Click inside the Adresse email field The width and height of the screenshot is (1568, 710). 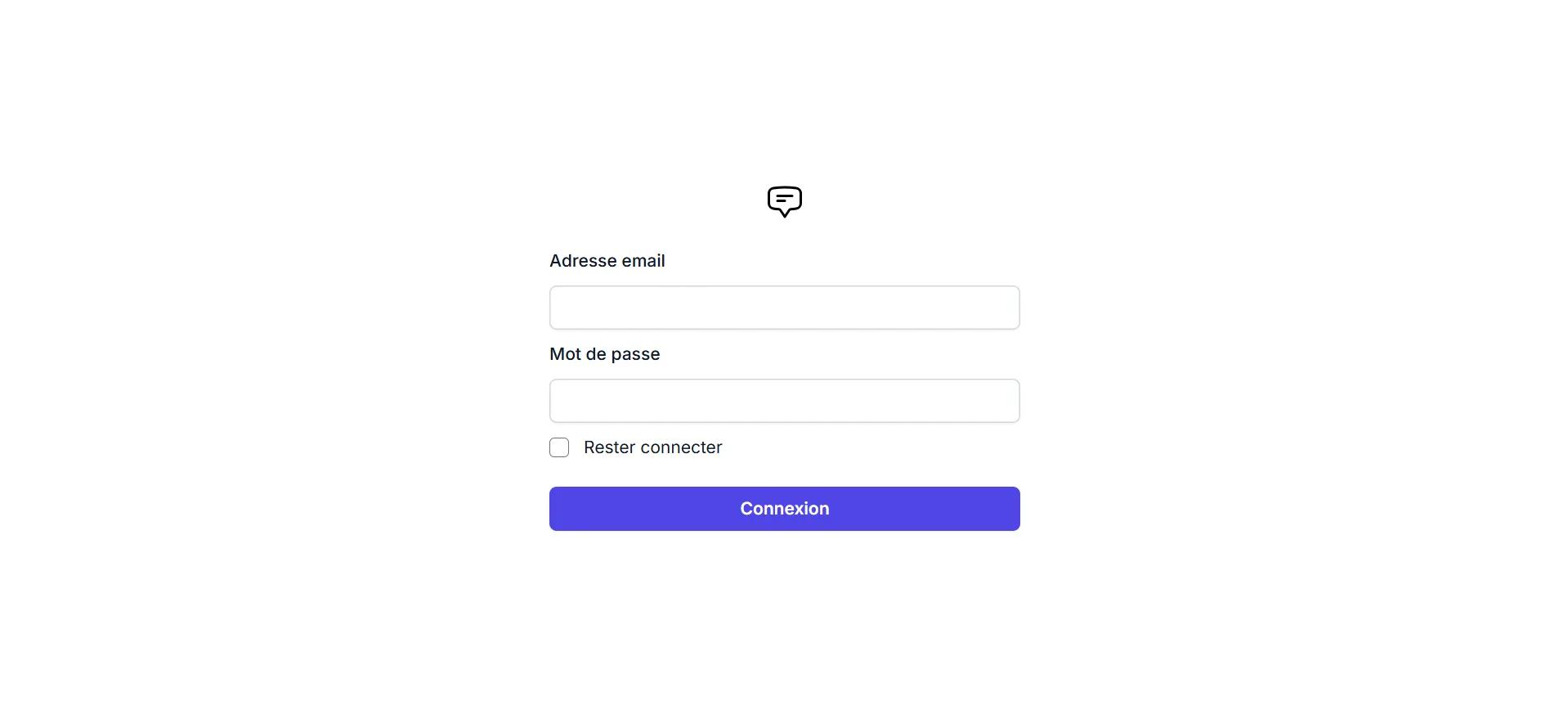tap(784, 308)
